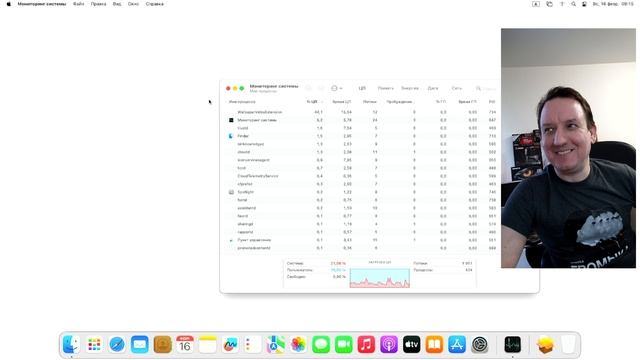Viewport: 640px width, 360px height.
Task: Open the Справка menu
Action: pos(155,4)
